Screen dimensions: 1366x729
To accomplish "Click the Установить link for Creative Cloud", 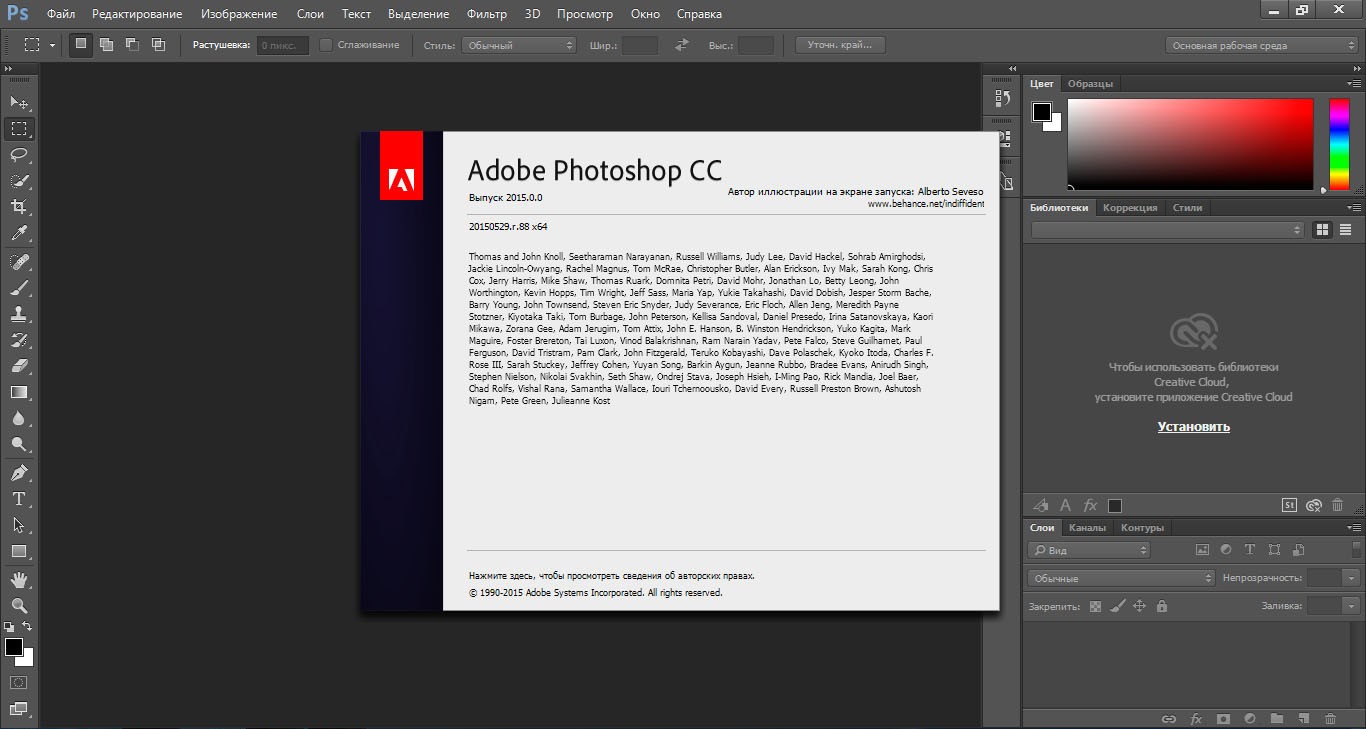I will (x=1192, y=426).
